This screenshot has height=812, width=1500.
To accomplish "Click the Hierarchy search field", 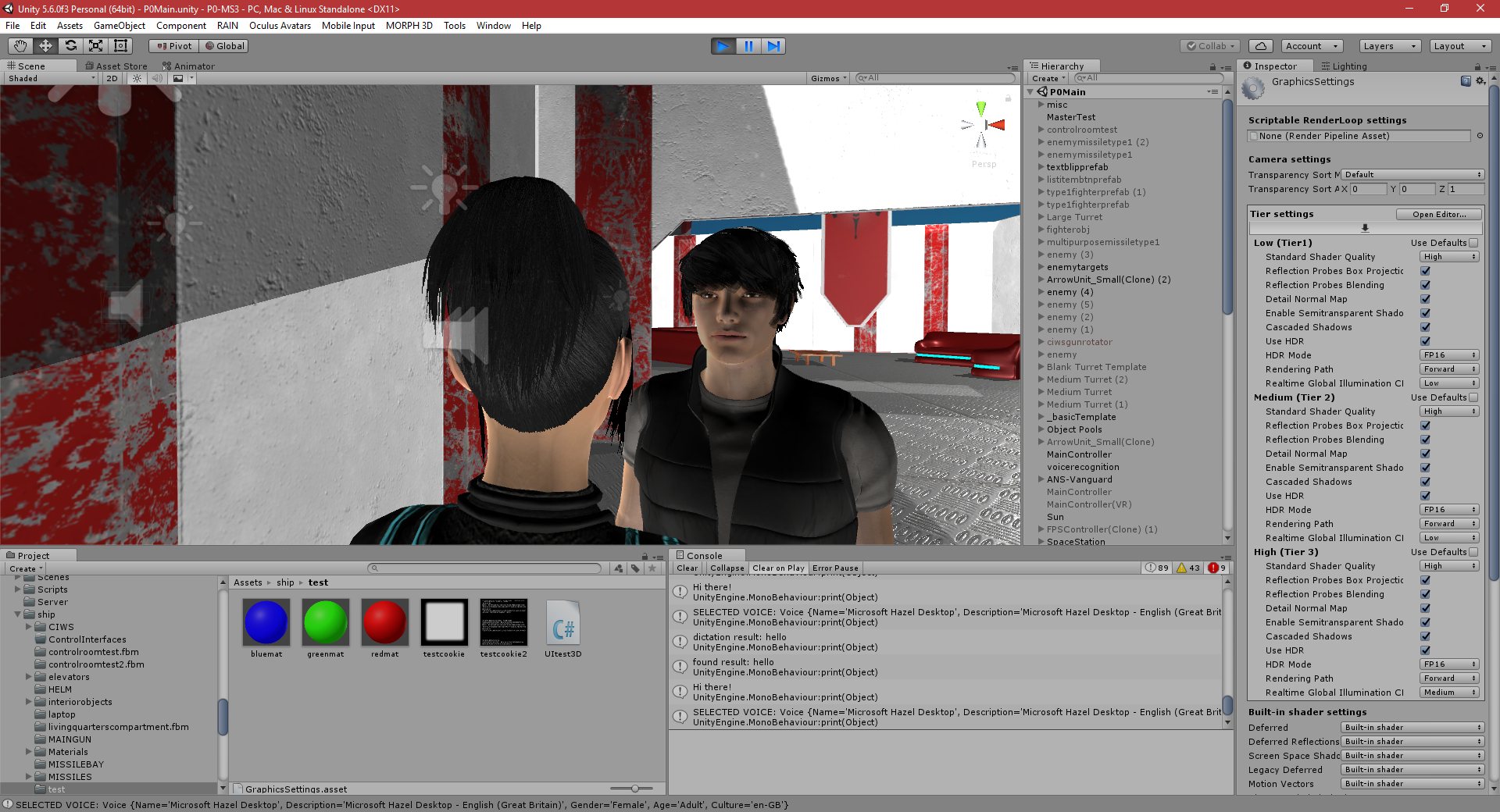I will click(1148, 78).
